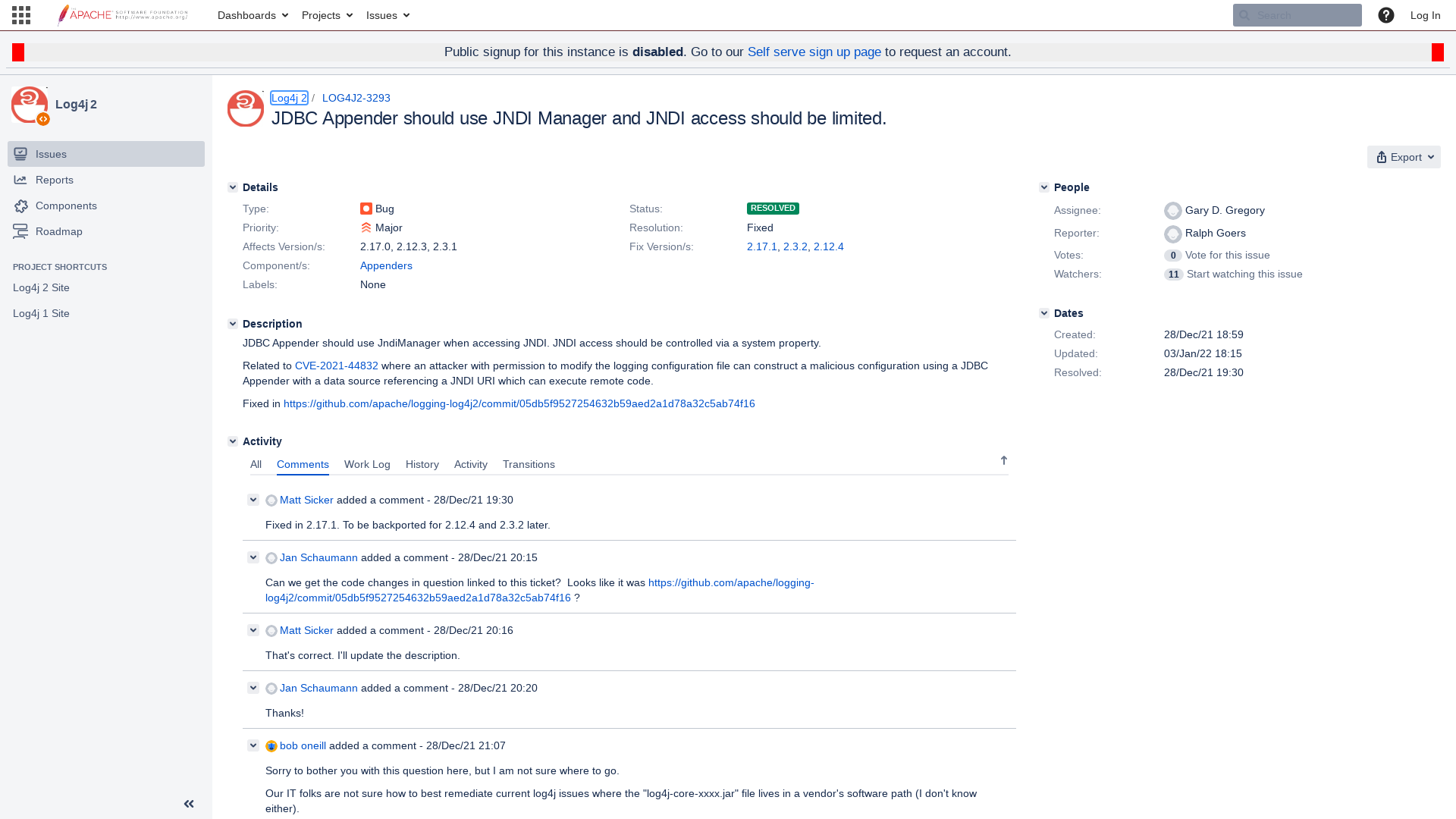Click the project avatar beside issue title
Screen dimensions: 1456x819
point(246,108)
